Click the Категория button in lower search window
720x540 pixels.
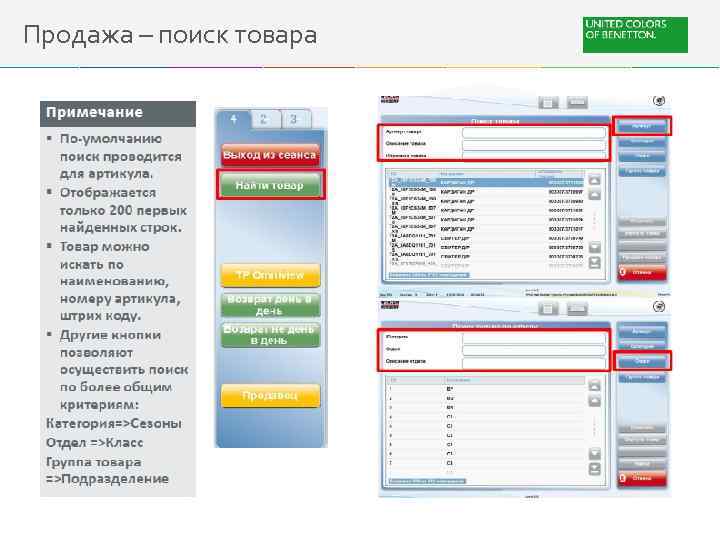(641, 346)
